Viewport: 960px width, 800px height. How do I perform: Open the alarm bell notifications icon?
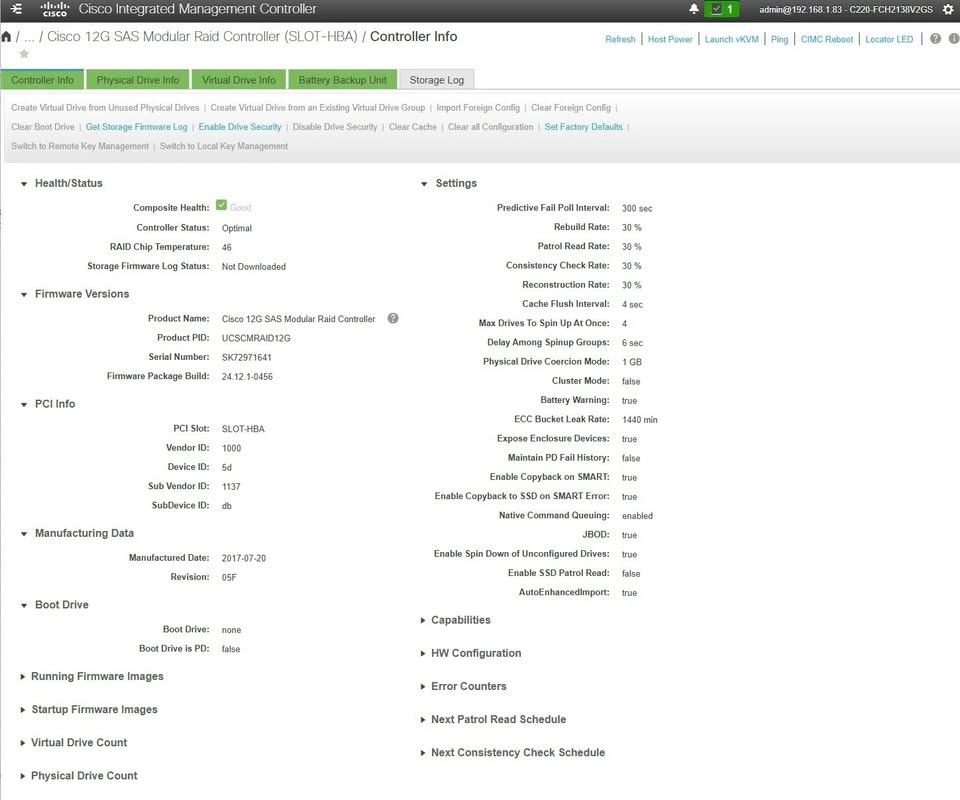click(694, 9)
